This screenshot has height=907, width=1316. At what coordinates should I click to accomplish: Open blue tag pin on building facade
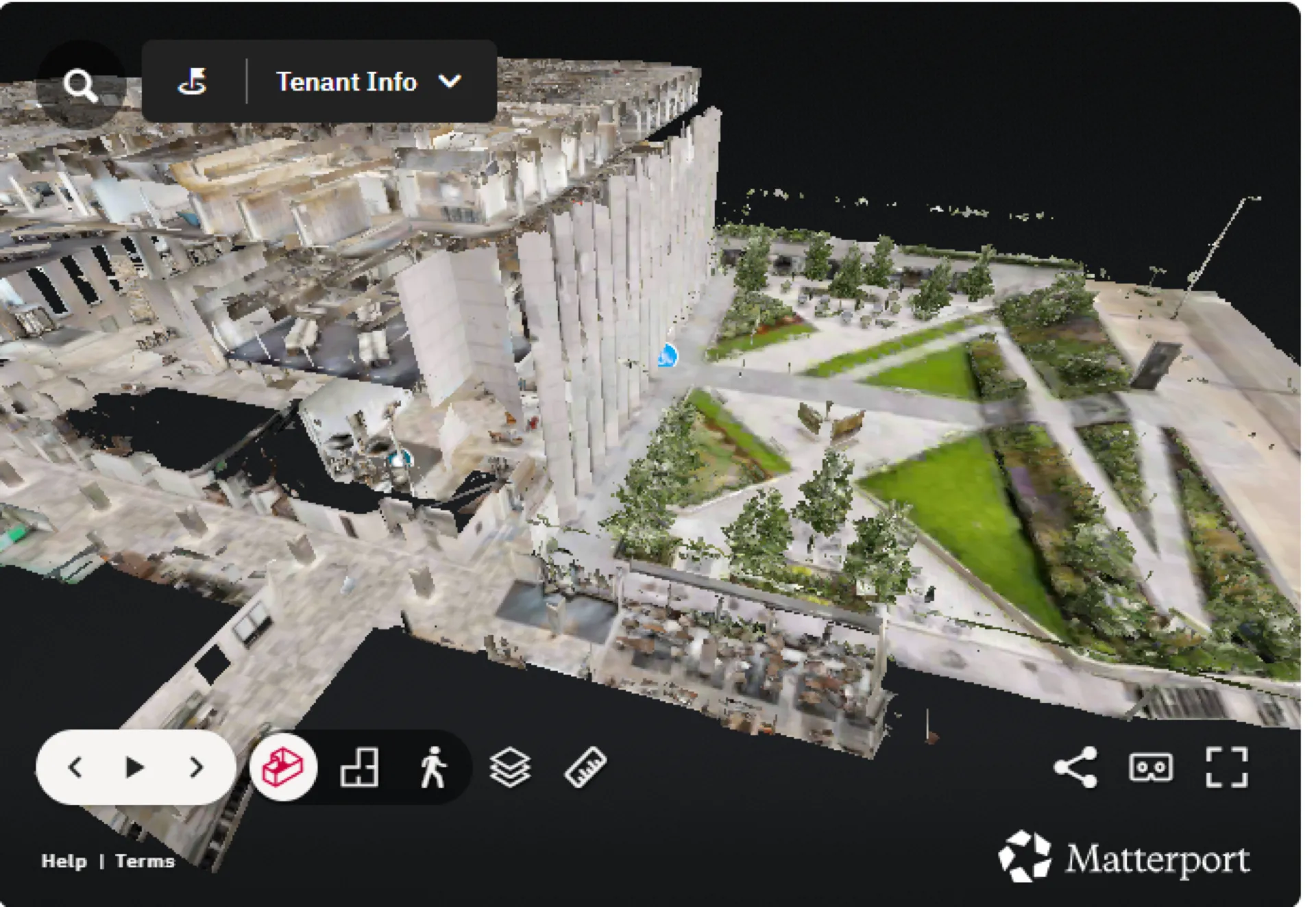point(668,356)
